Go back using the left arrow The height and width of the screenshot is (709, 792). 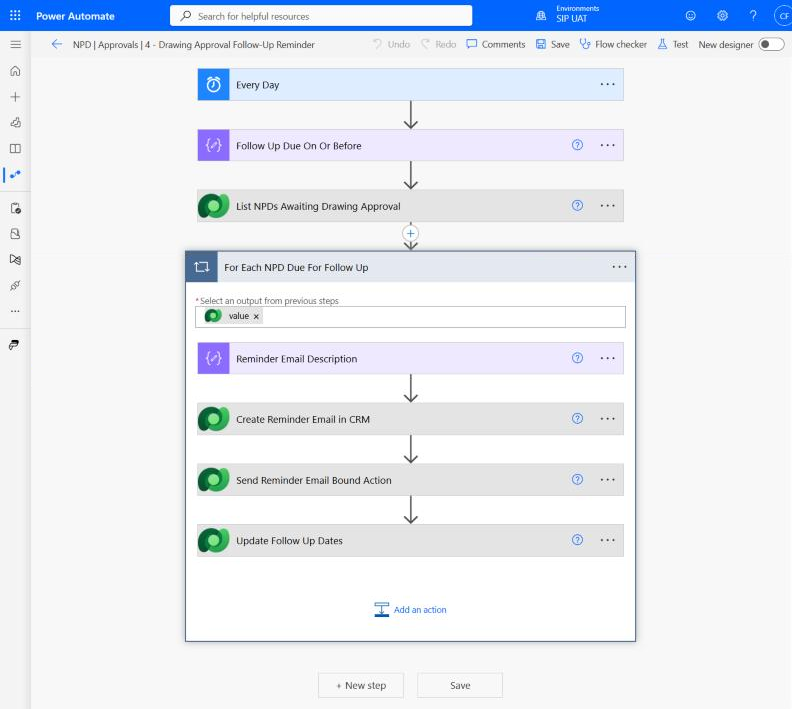point(57,44)
